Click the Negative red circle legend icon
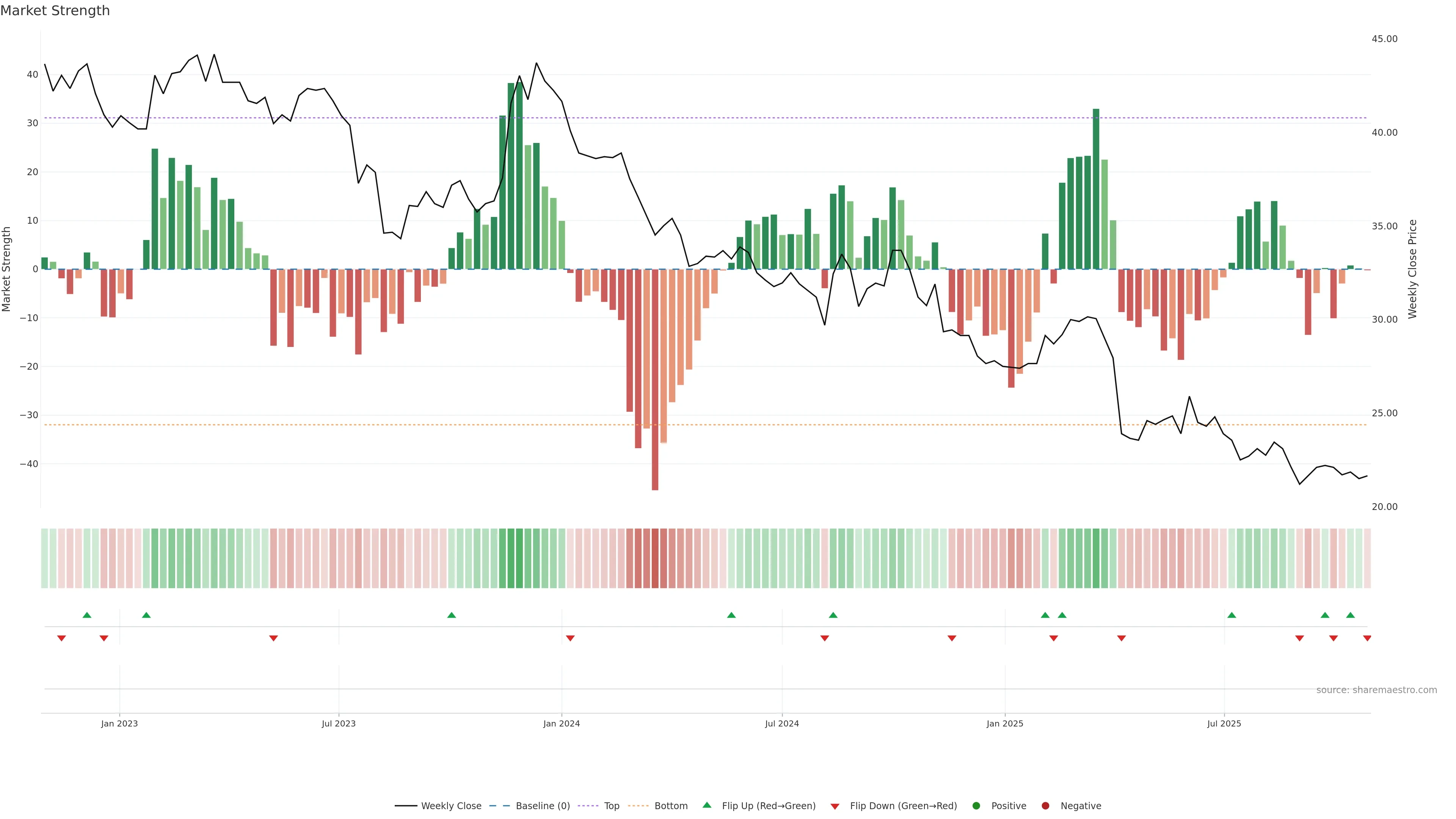This screenshot has height=819, width=1456. [x=1045, y=806]
